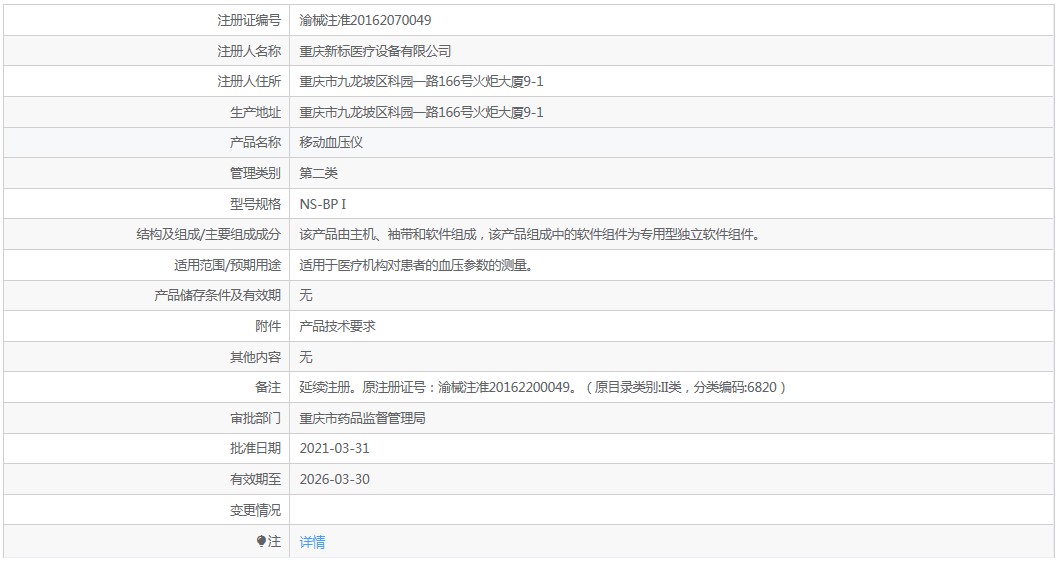Select the expiry date 2026-03-30
Image resolution: width=1058 pixels, height=562 pixels.
[x=335, y=480]
